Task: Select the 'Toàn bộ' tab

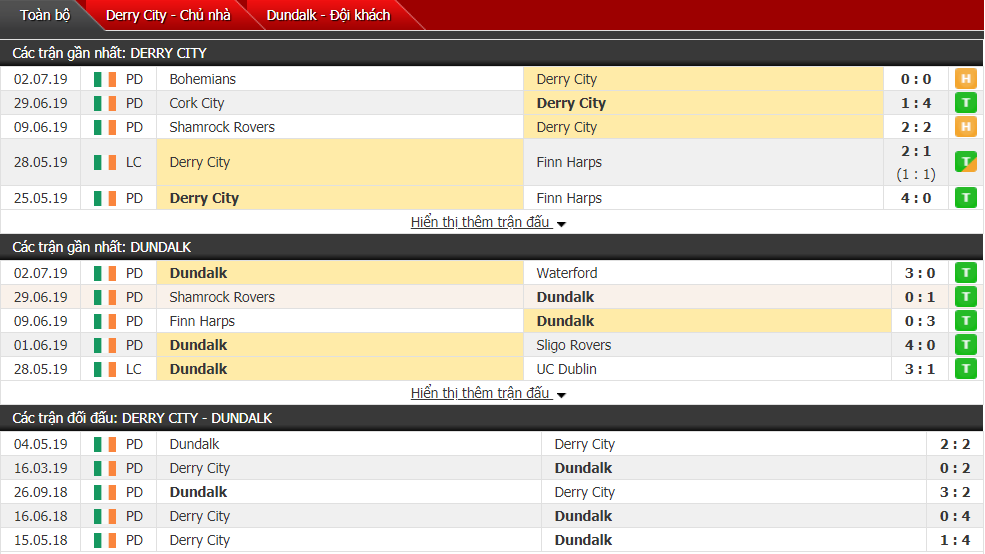Action: pos(45,15)
